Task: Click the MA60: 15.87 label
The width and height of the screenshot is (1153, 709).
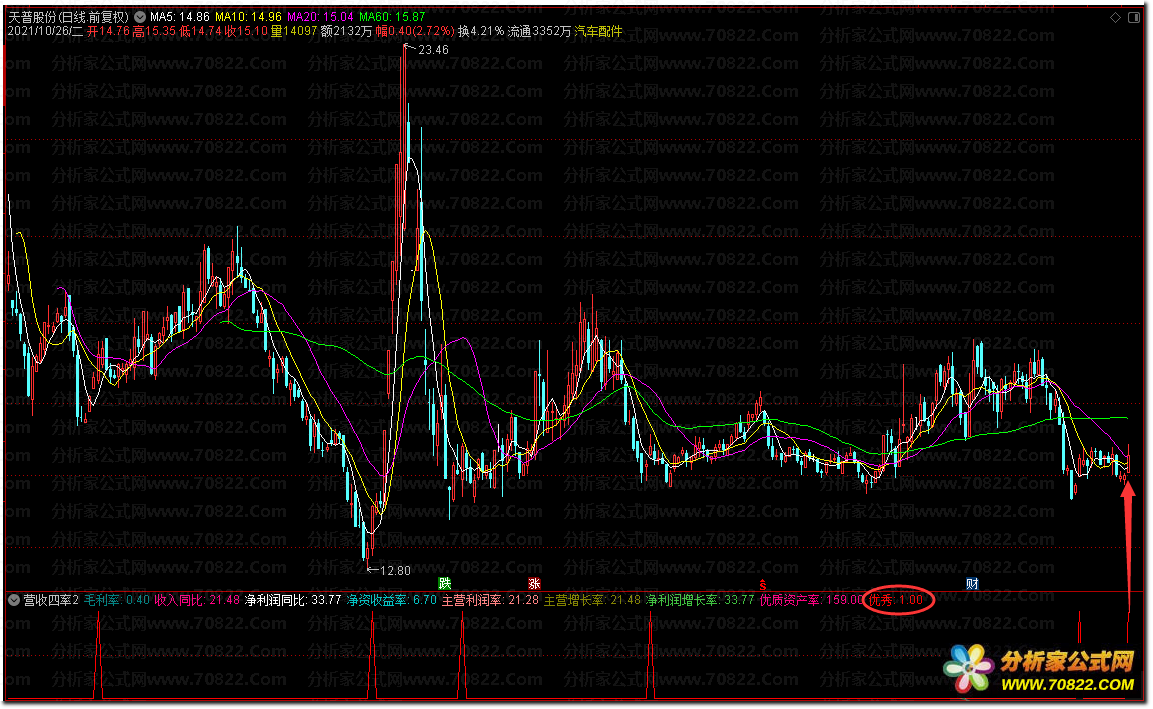Action: point(392,17)
